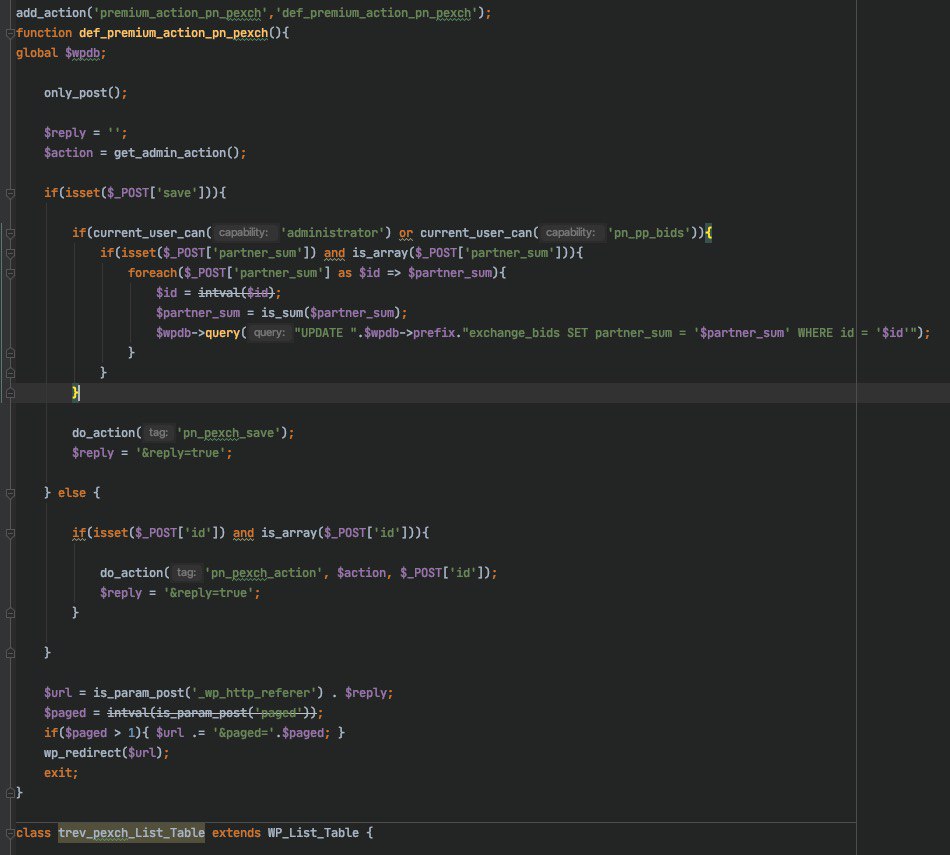Click the $wpdb->prefix expression in the query

(x=410, y=333)
